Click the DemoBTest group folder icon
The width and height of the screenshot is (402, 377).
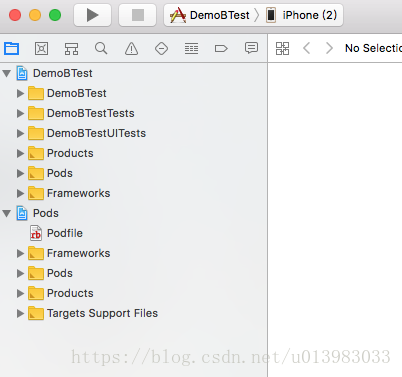click(x=36, y=93)
